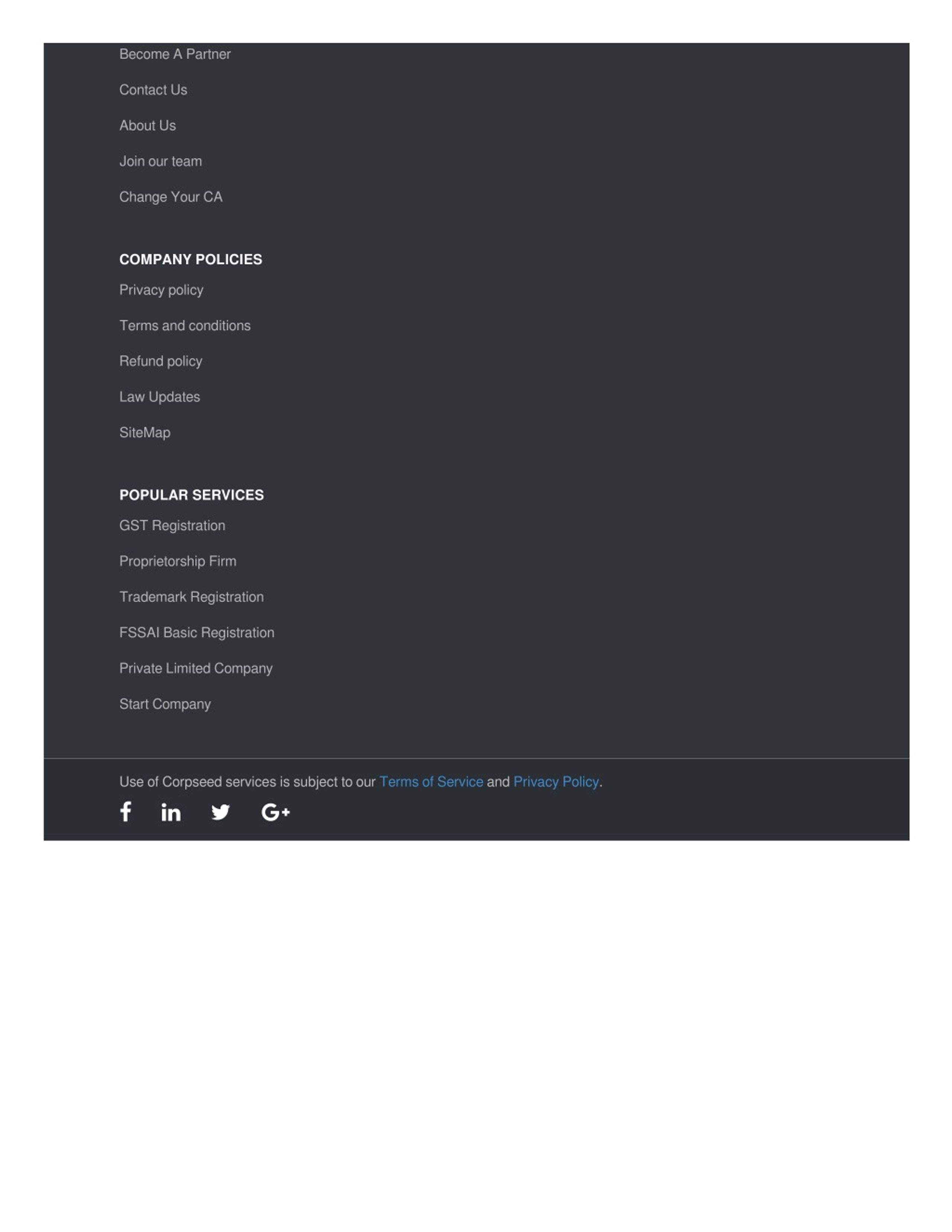Open the blue Privacy Policy link
The width and height of the screenshot is (952, 1232).
click(x=556, y=782)
